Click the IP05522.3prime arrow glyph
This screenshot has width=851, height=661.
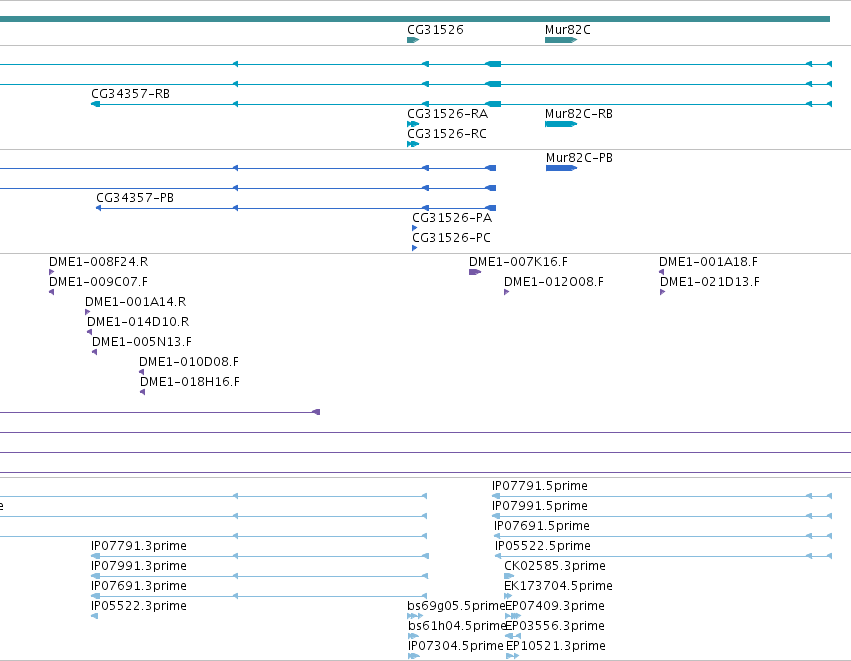point(94,616)
